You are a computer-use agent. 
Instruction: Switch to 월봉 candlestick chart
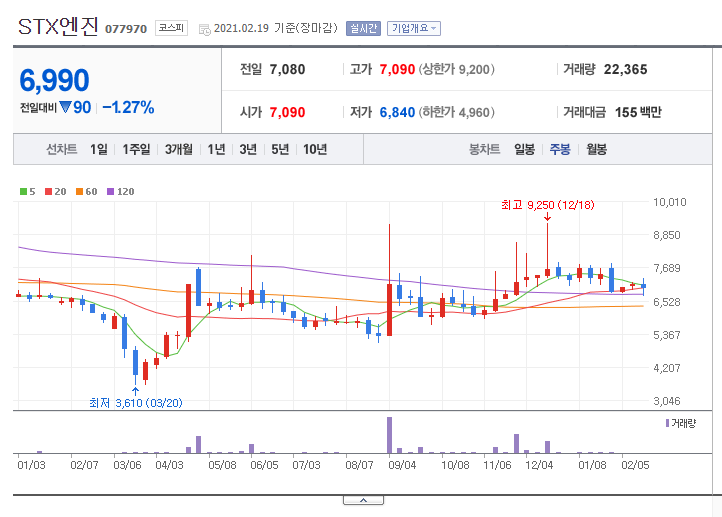pyautogui.click(x=596, y=149)
